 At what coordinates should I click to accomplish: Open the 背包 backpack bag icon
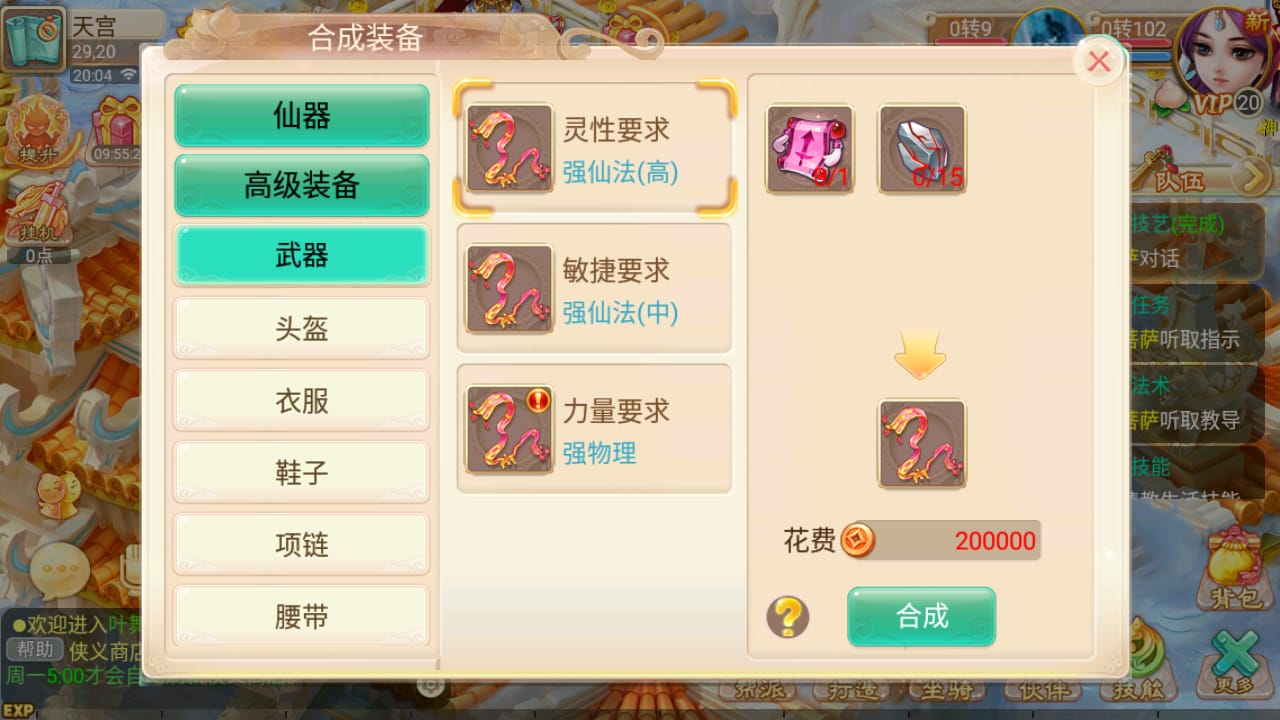point(1235,567)
